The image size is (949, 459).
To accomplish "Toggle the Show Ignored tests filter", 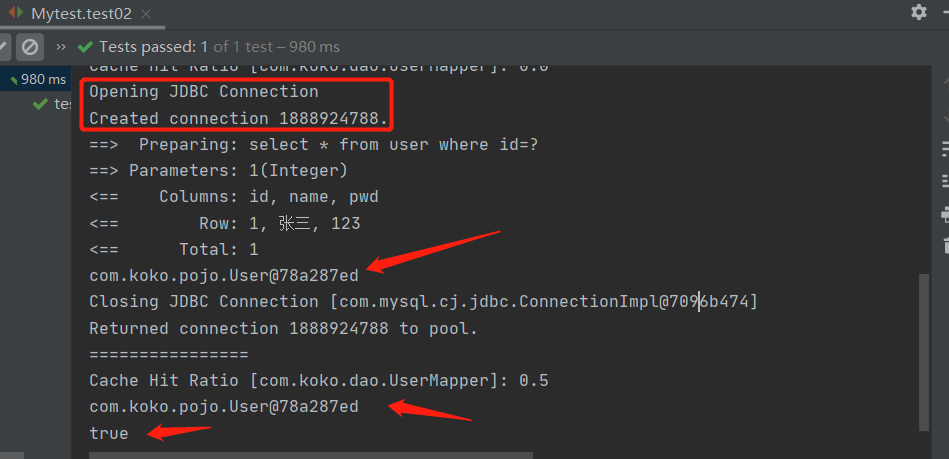I will pyautogui.click(x=30, y=47).
